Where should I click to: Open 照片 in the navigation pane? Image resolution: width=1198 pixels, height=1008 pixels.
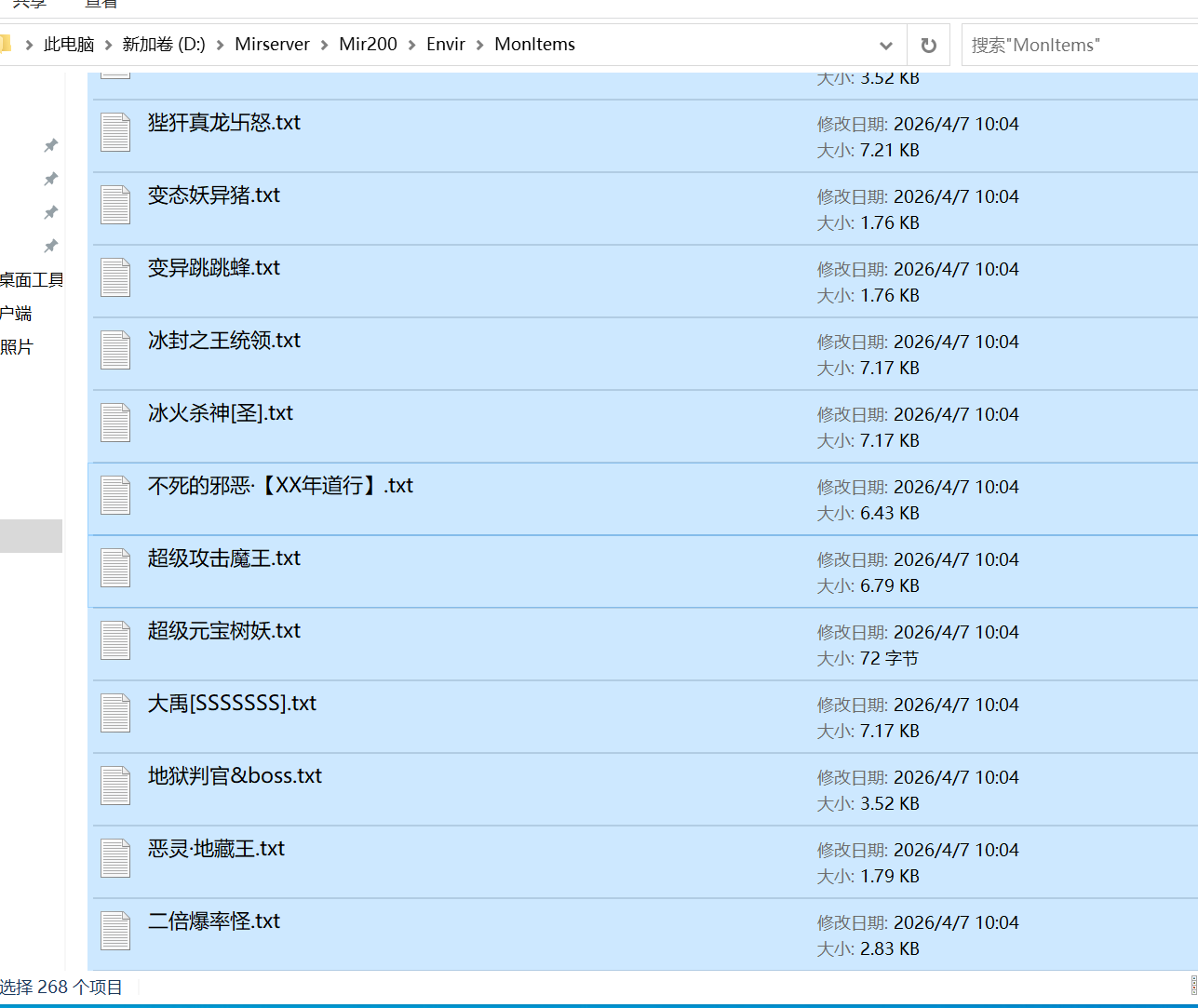[17, 347]
